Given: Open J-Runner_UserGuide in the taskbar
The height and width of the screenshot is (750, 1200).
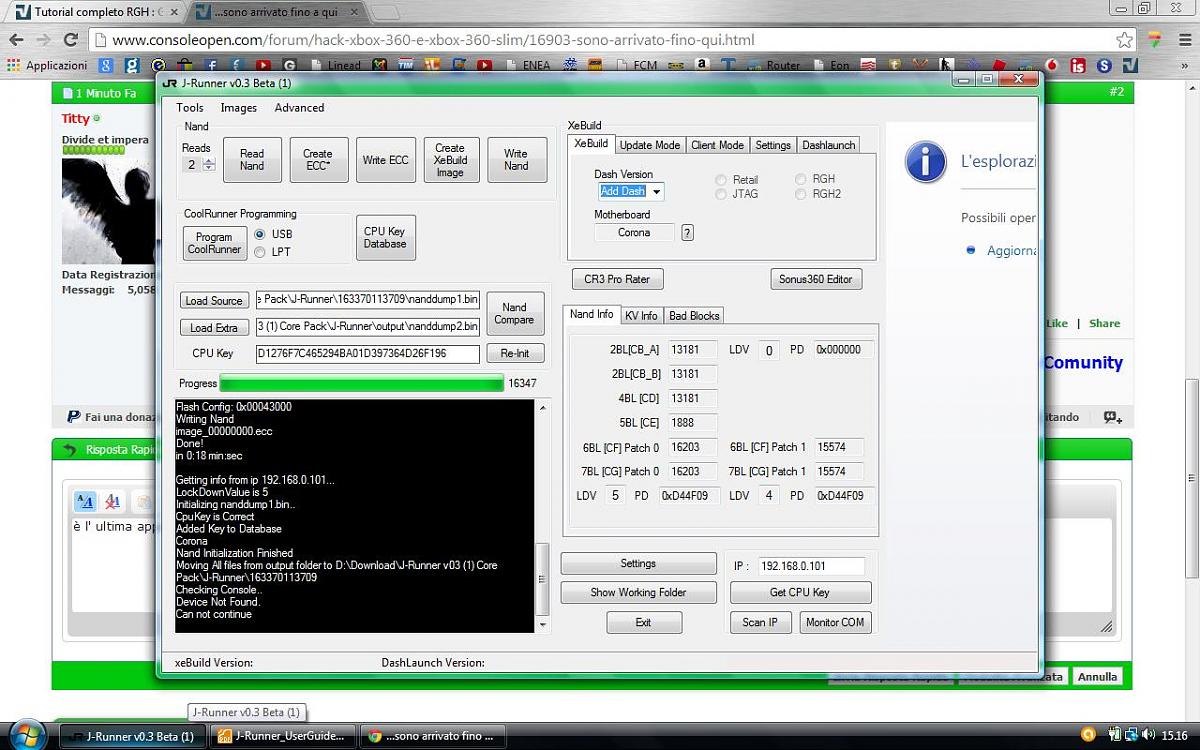Looking at the screenshot, I should (x=281, y=736).
